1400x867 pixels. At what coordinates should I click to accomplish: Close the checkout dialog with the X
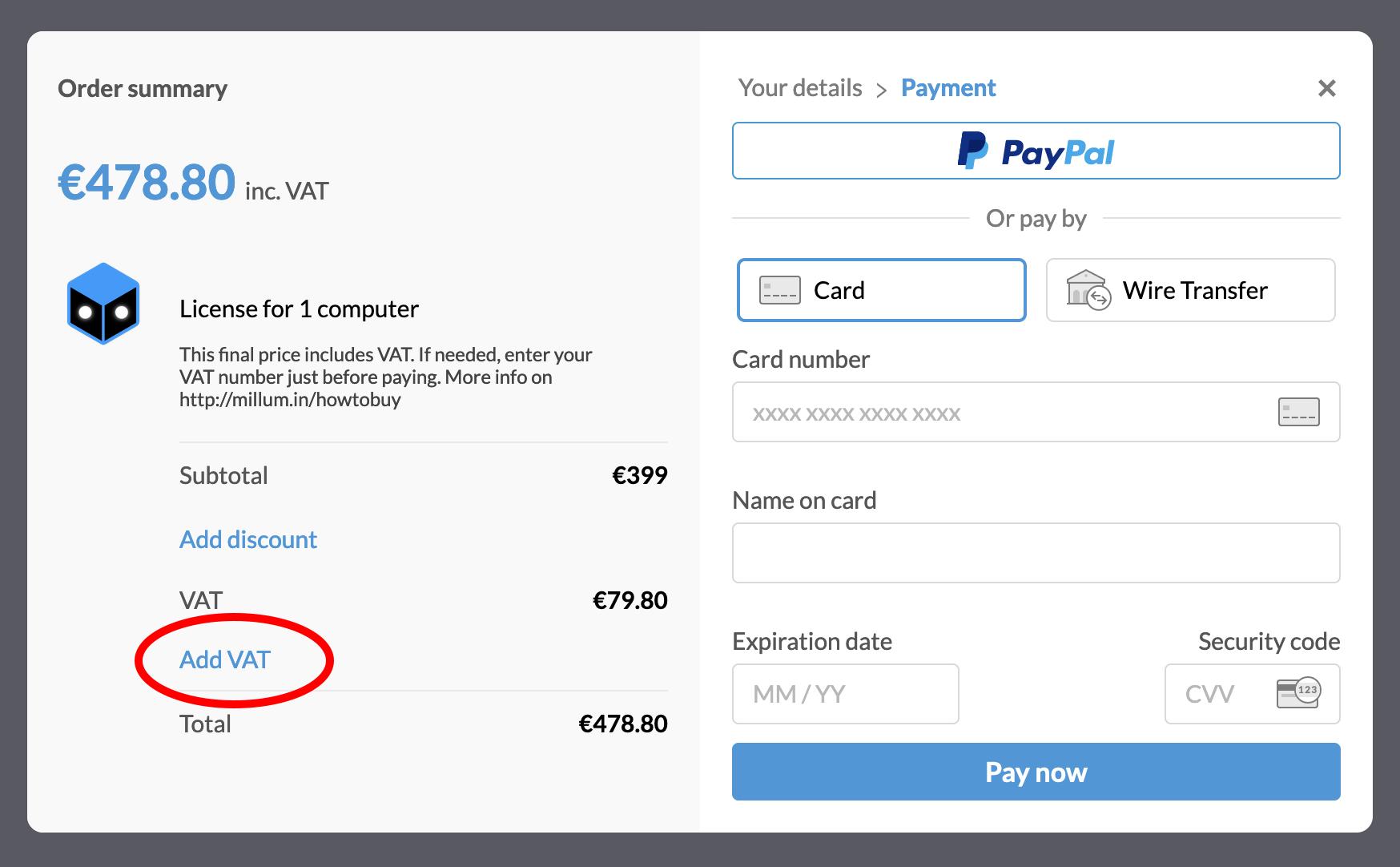pyautogui.click(x=1326, y=88)
